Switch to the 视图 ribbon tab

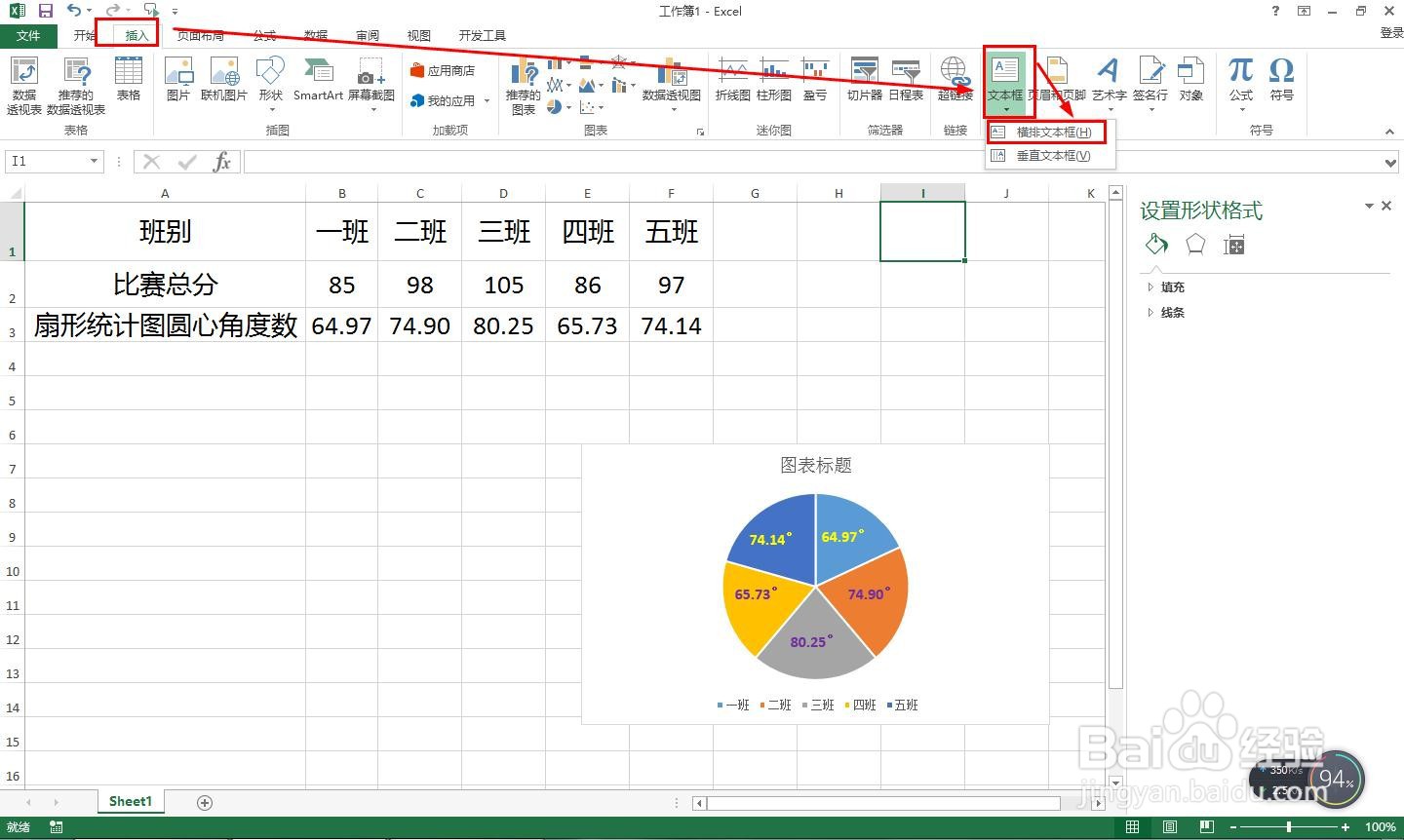pos(419,35)
